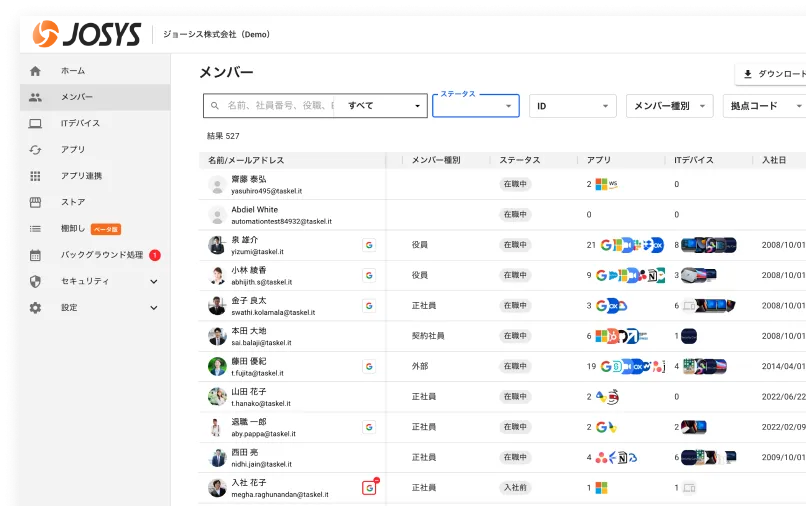Open the IT devices laptop icon
Viewport: 806px width, 506px height.
(35, 123)
